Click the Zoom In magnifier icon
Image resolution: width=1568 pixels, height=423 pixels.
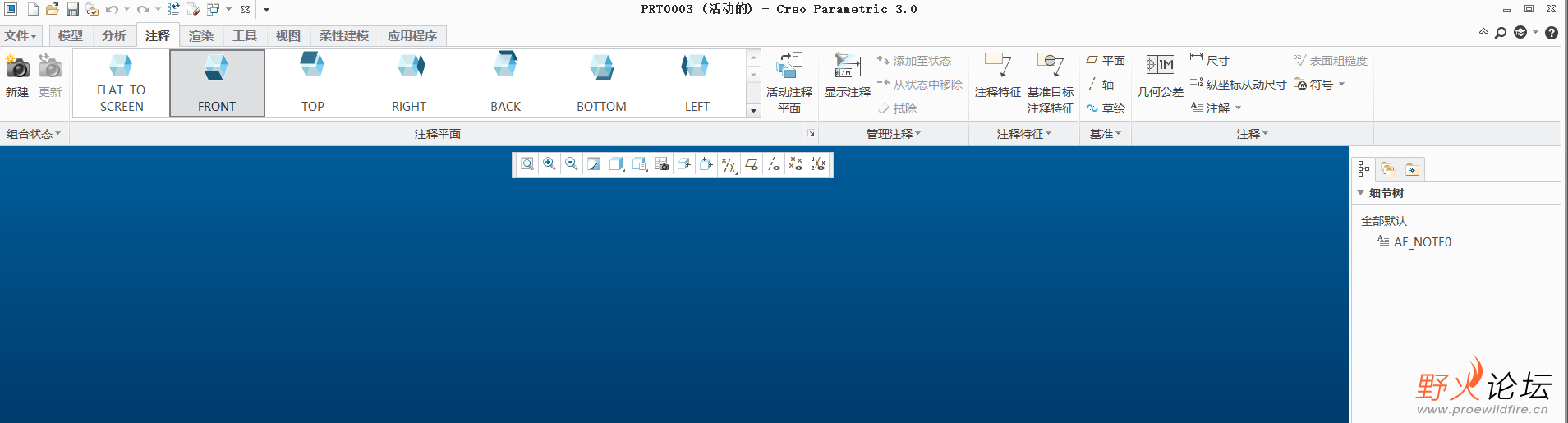[549, 164]
